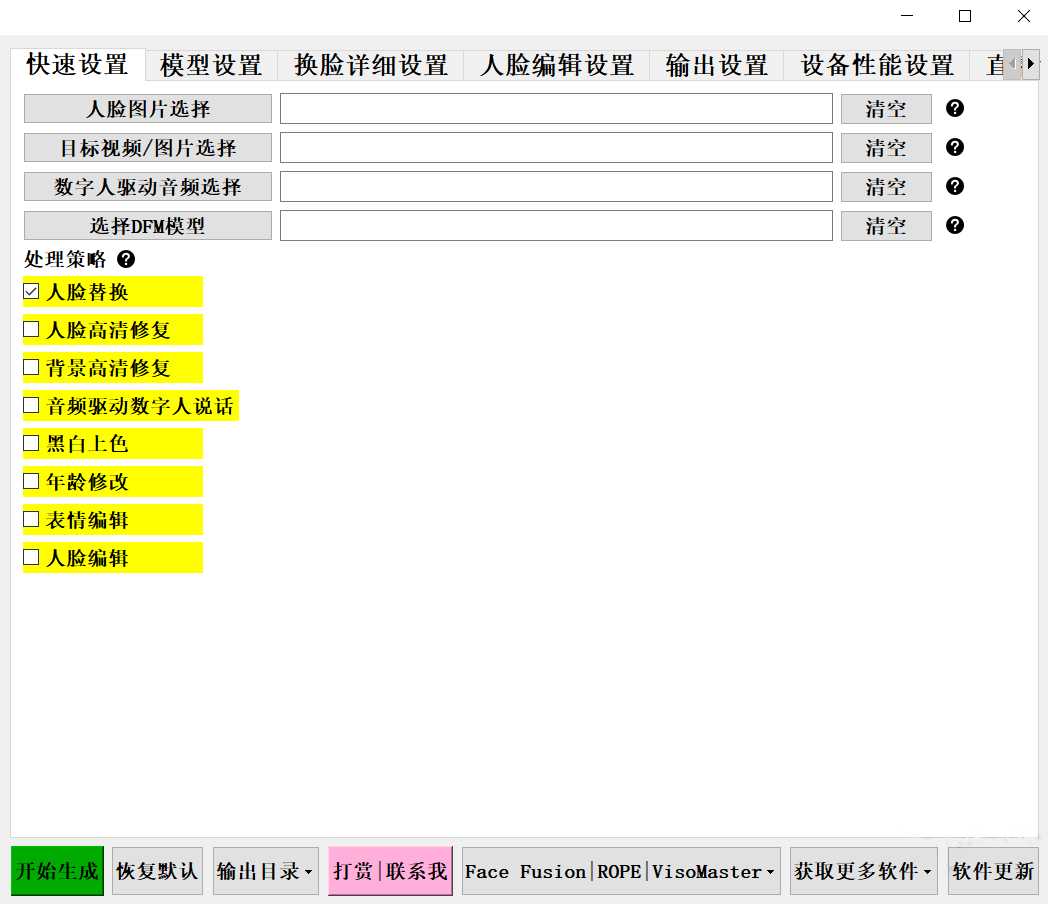This screenshot has height=904, width=1048.
Task: Click help icon beside 目标视频/图片选择 row
Action: pos(955,147)
